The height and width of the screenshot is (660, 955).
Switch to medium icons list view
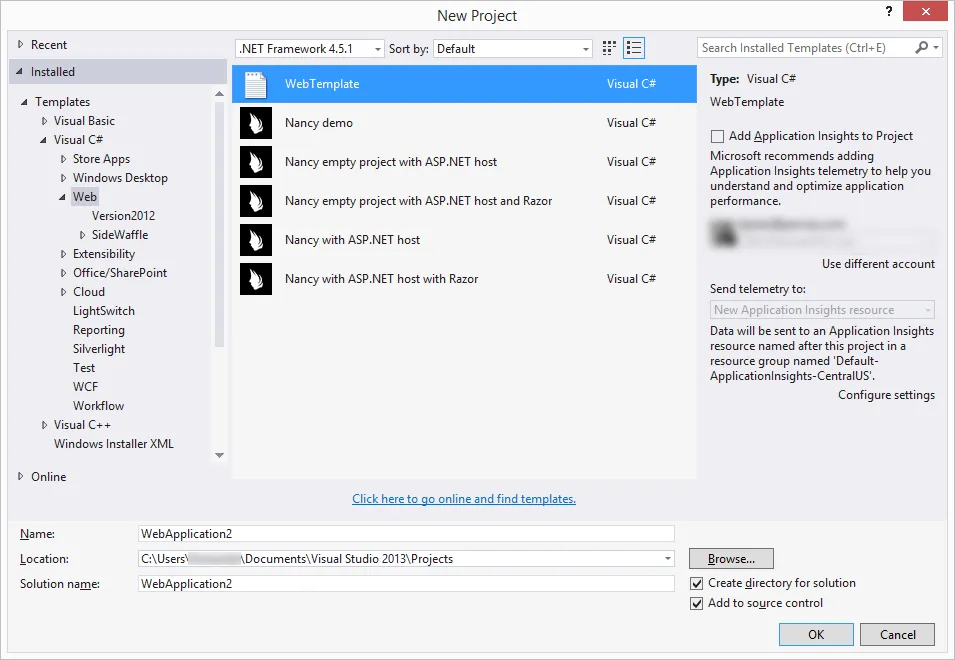[634, 48]
